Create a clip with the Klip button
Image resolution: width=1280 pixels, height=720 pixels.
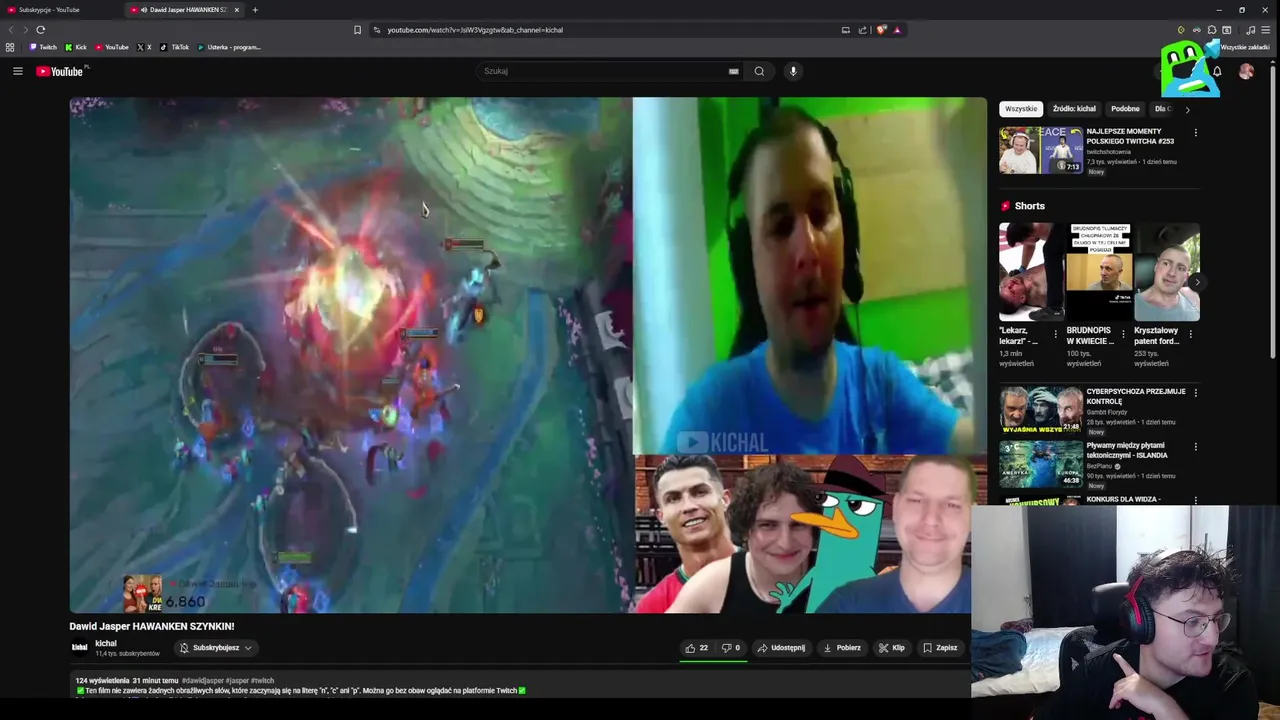891,648
